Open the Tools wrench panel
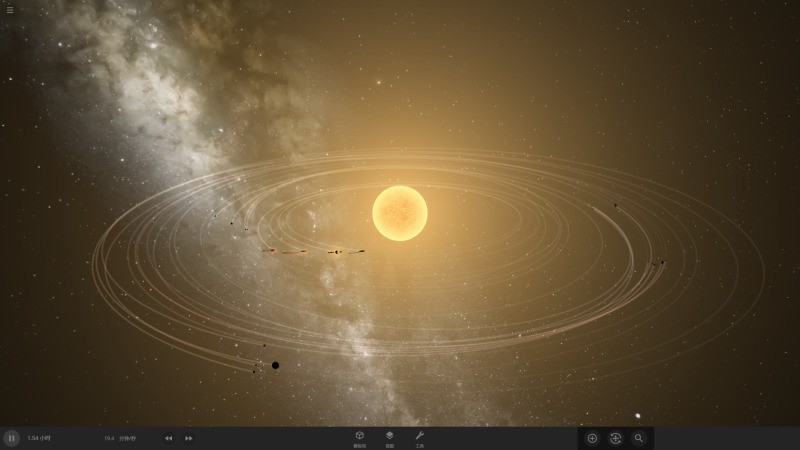800x450 pixels. (x=420, y=437)
